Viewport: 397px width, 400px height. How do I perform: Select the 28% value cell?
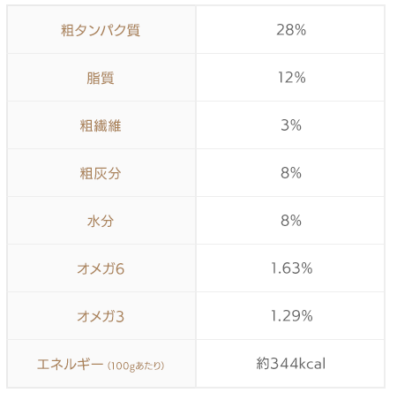point(290,30)
